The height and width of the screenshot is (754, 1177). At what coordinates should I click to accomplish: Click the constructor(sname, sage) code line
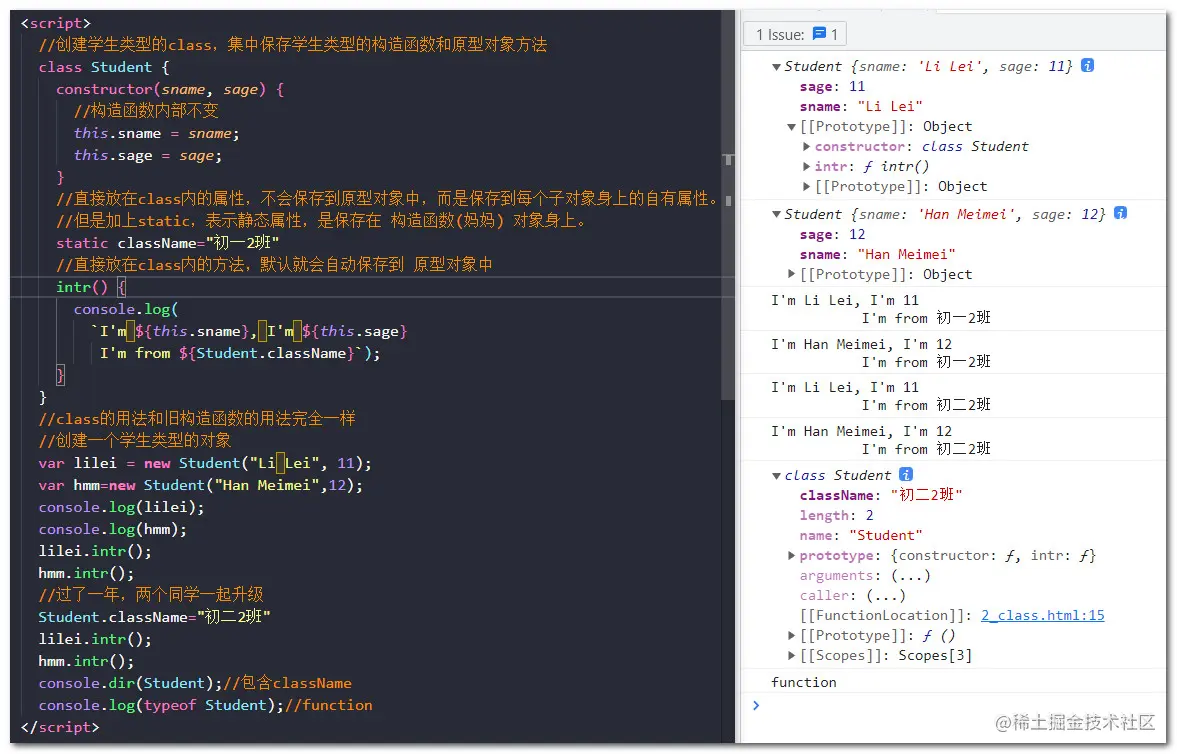pyautogui.click(x=170, y=89)
